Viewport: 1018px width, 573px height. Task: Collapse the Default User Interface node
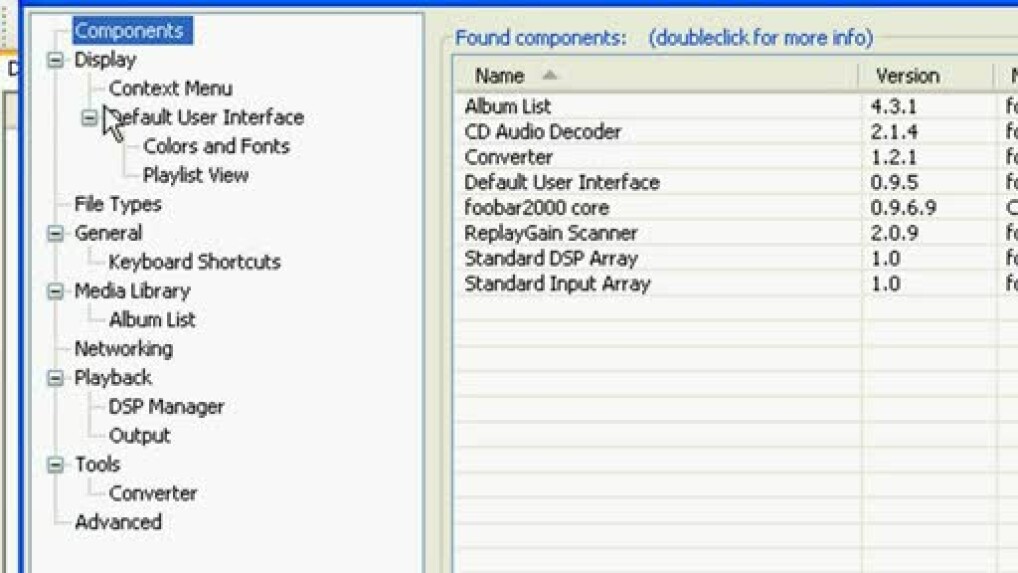tap(90, 118)
